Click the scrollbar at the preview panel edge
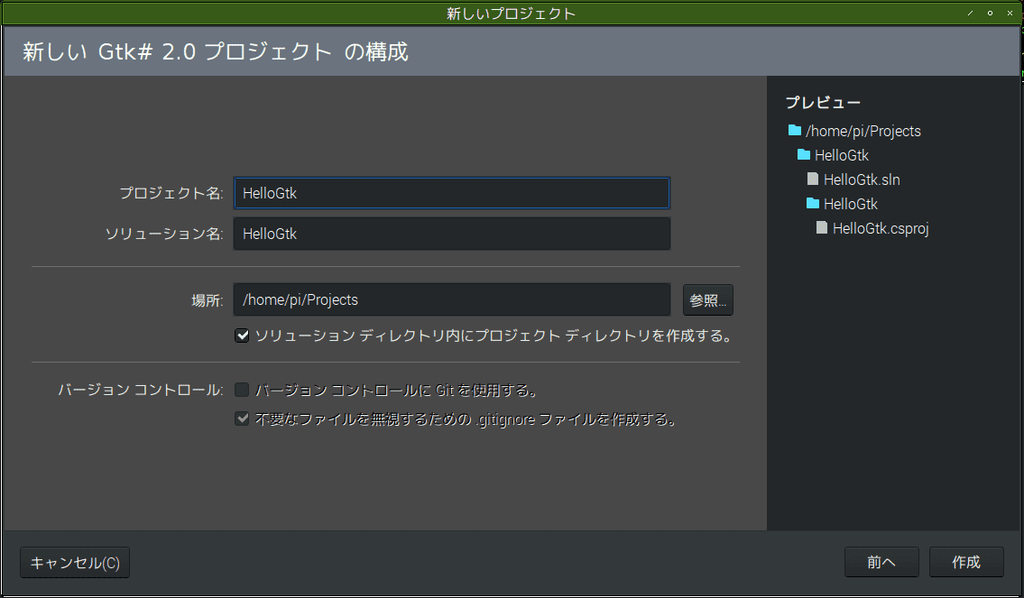Viewport: 1024px width, 598px height. pyautogui.click(x=1019, y=300)
